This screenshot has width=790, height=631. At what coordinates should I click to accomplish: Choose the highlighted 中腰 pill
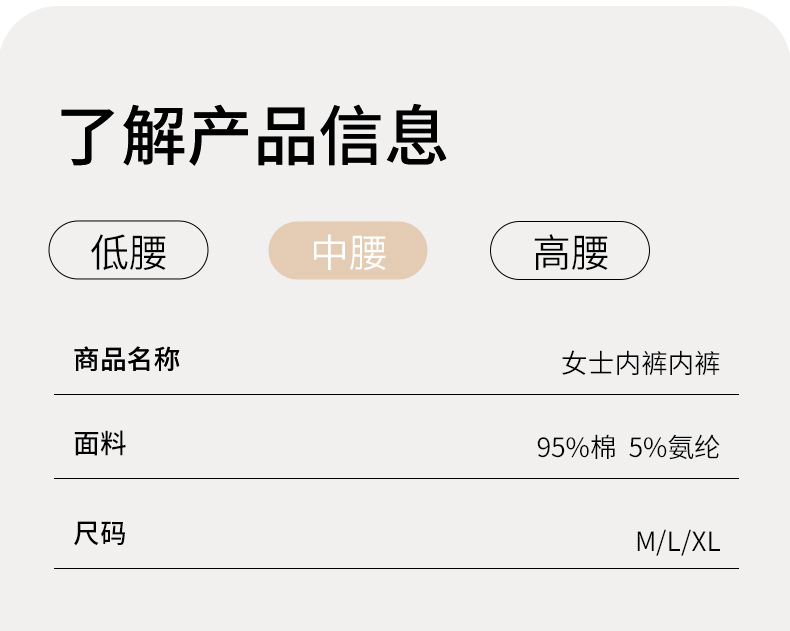tap(348, 250)
